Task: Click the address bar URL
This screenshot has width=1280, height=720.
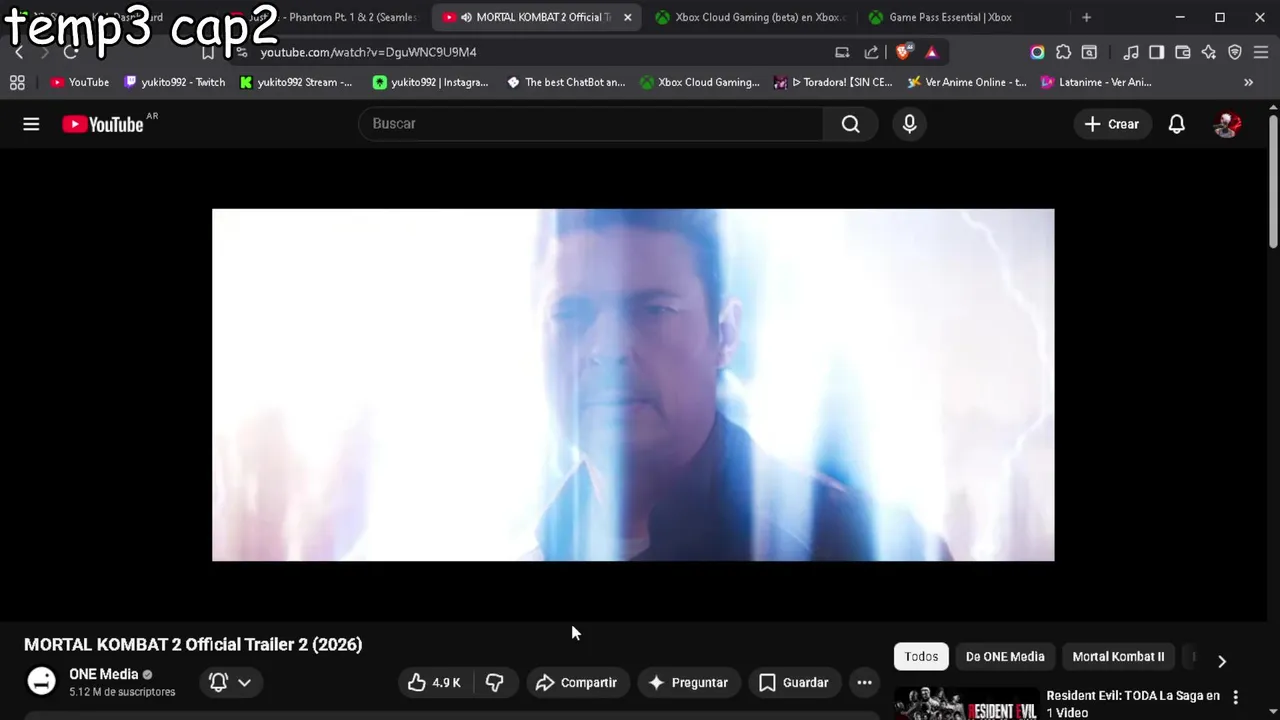Action: pyautogui.click(x=368, y=52)
